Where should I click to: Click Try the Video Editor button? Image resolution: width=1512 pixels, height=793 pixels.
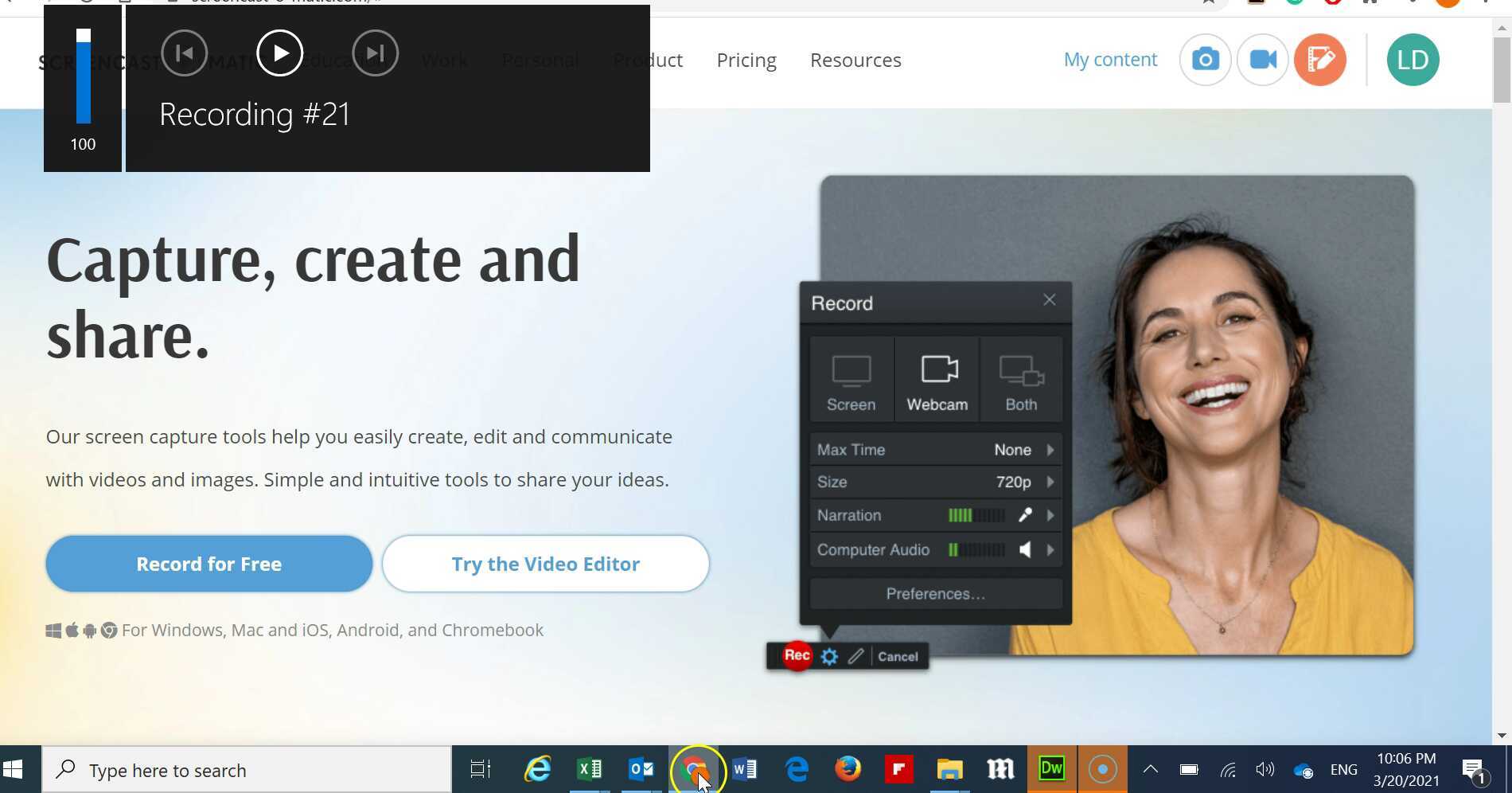pos(545,564)
